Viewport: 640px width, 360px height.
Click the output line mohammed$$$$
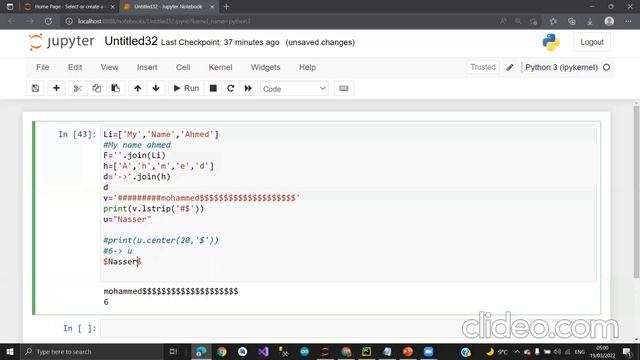point(171,291)
